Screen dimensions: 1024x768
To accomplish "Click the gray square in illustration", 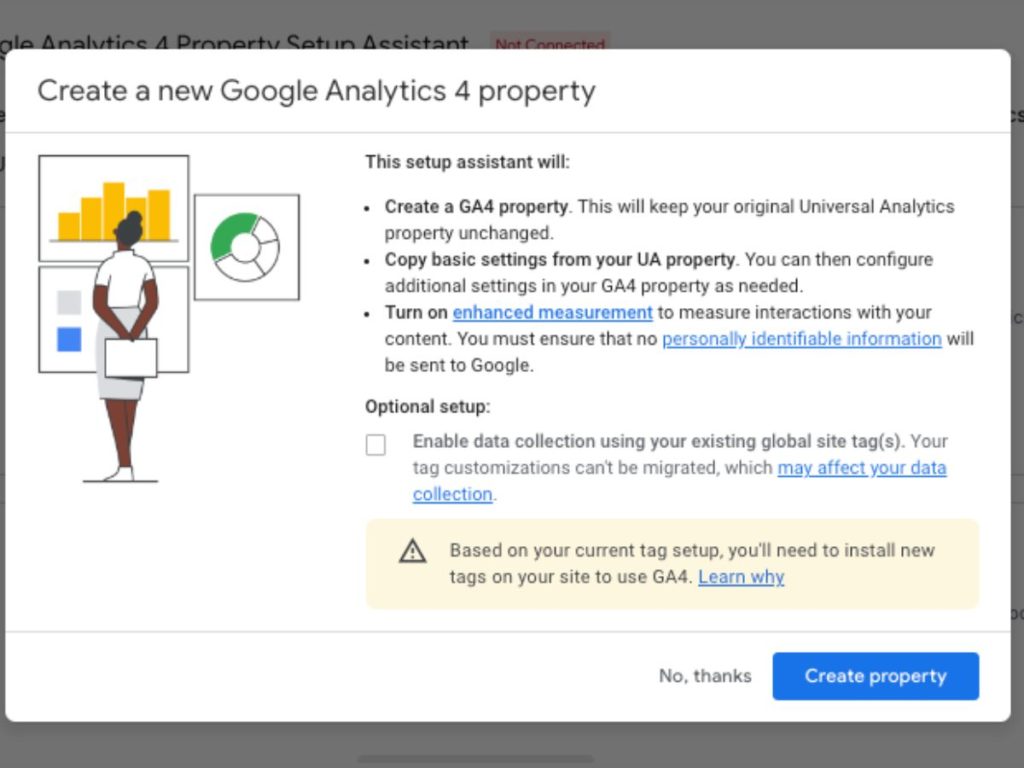I will click(69, 302).
